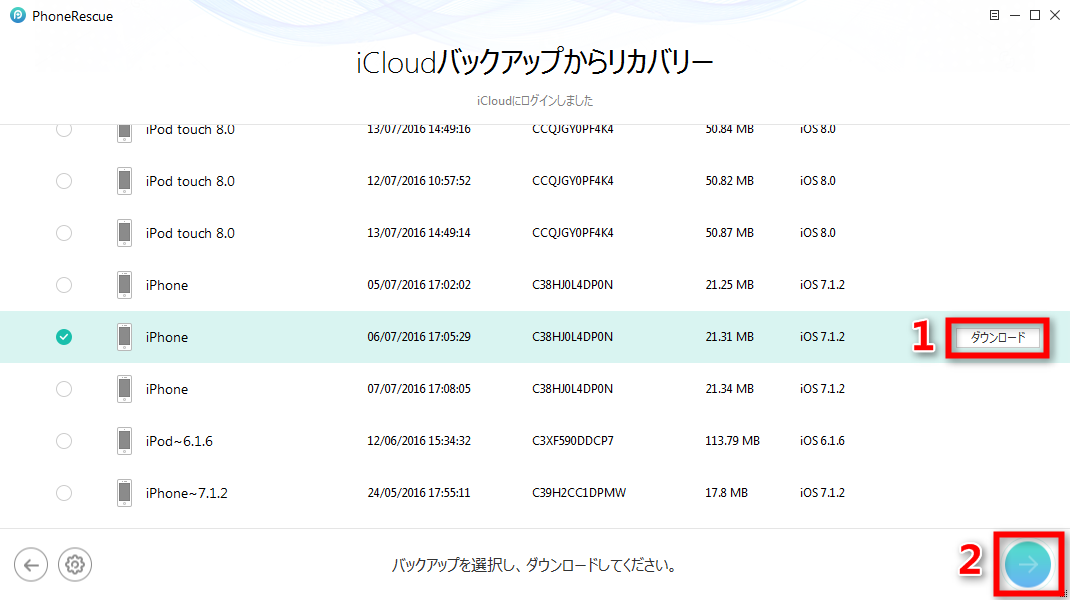Click the iPhone~7.1.2 device name

[x=186, y=493]
